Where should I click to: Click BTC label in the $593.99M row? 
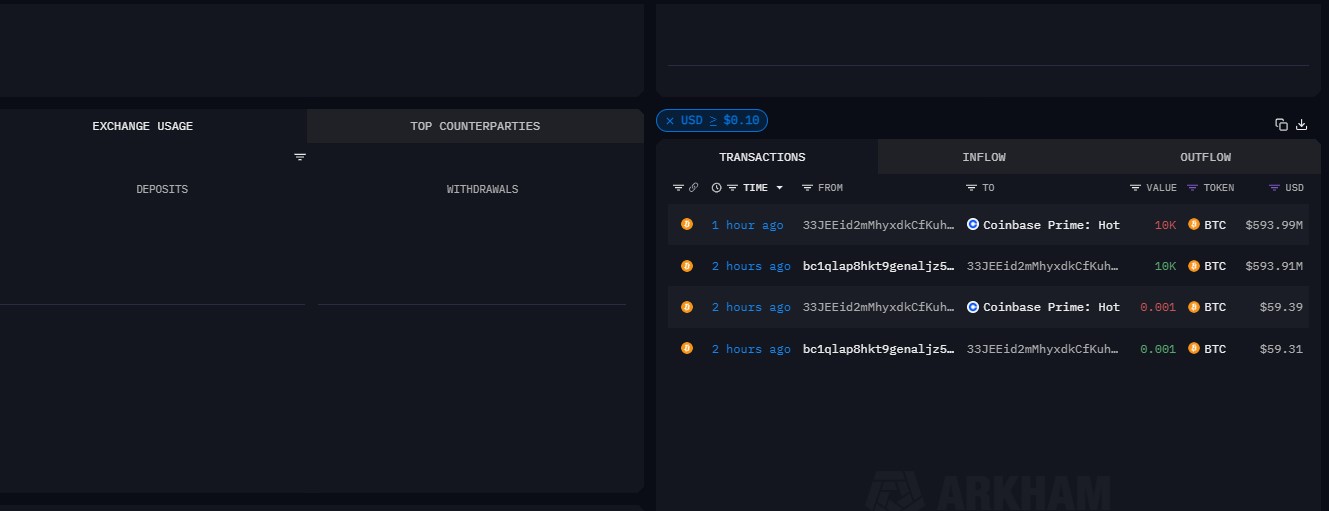click(x=1215, y=225)
